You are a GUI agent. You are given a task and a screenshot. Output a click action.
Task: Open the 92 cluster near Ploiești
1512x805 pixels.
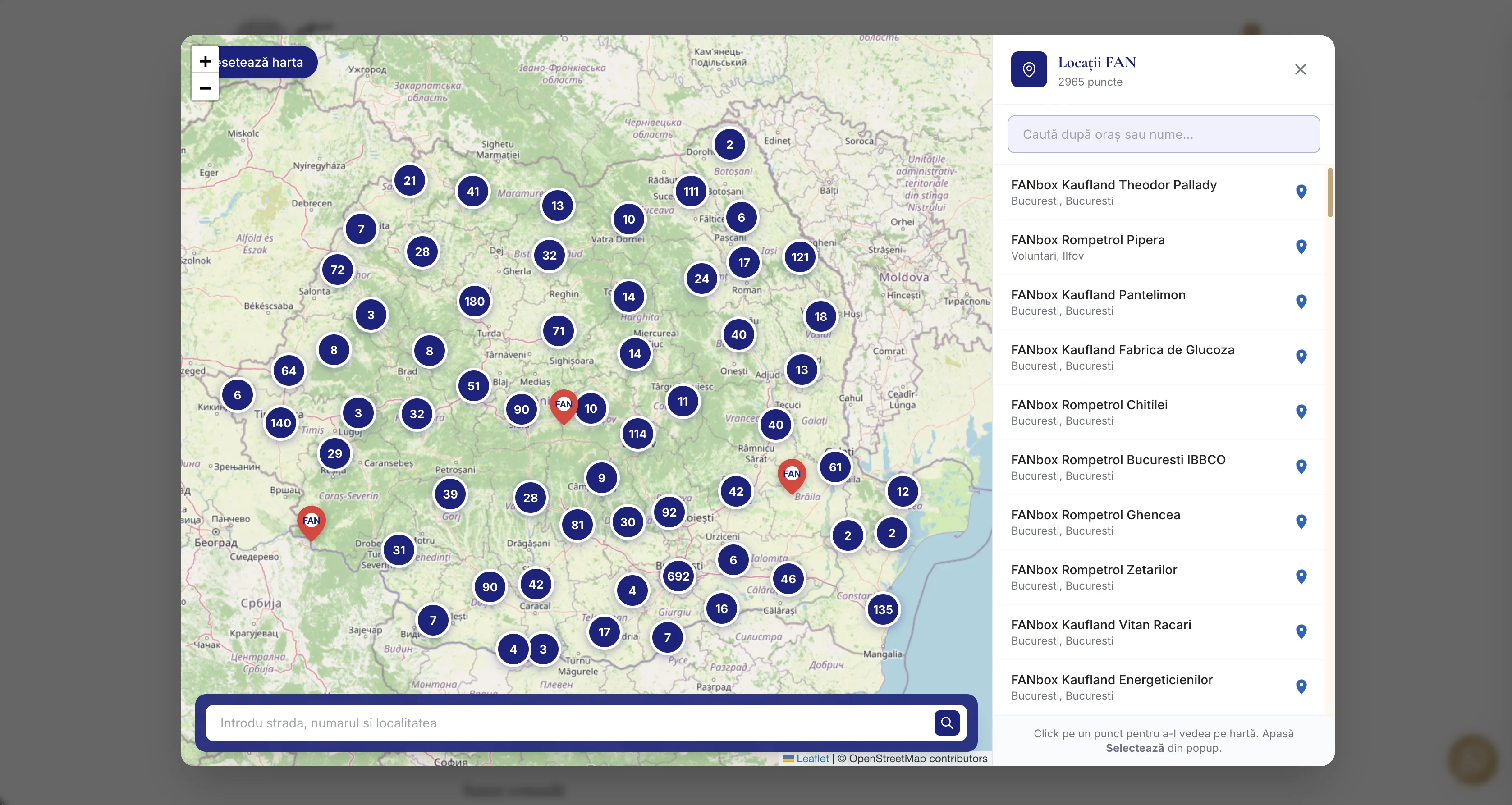pyautogui.click(x=669, y=512)
